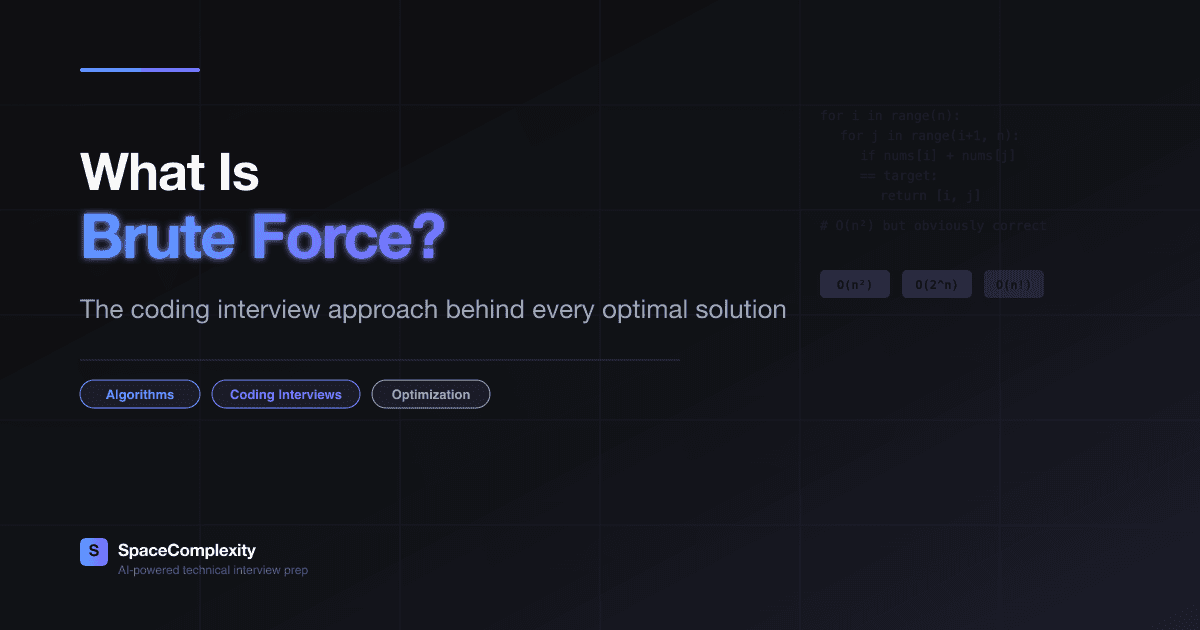Click the O(n!) complexity badge
1200x630 pixels.
click(x=1014, y=285)
